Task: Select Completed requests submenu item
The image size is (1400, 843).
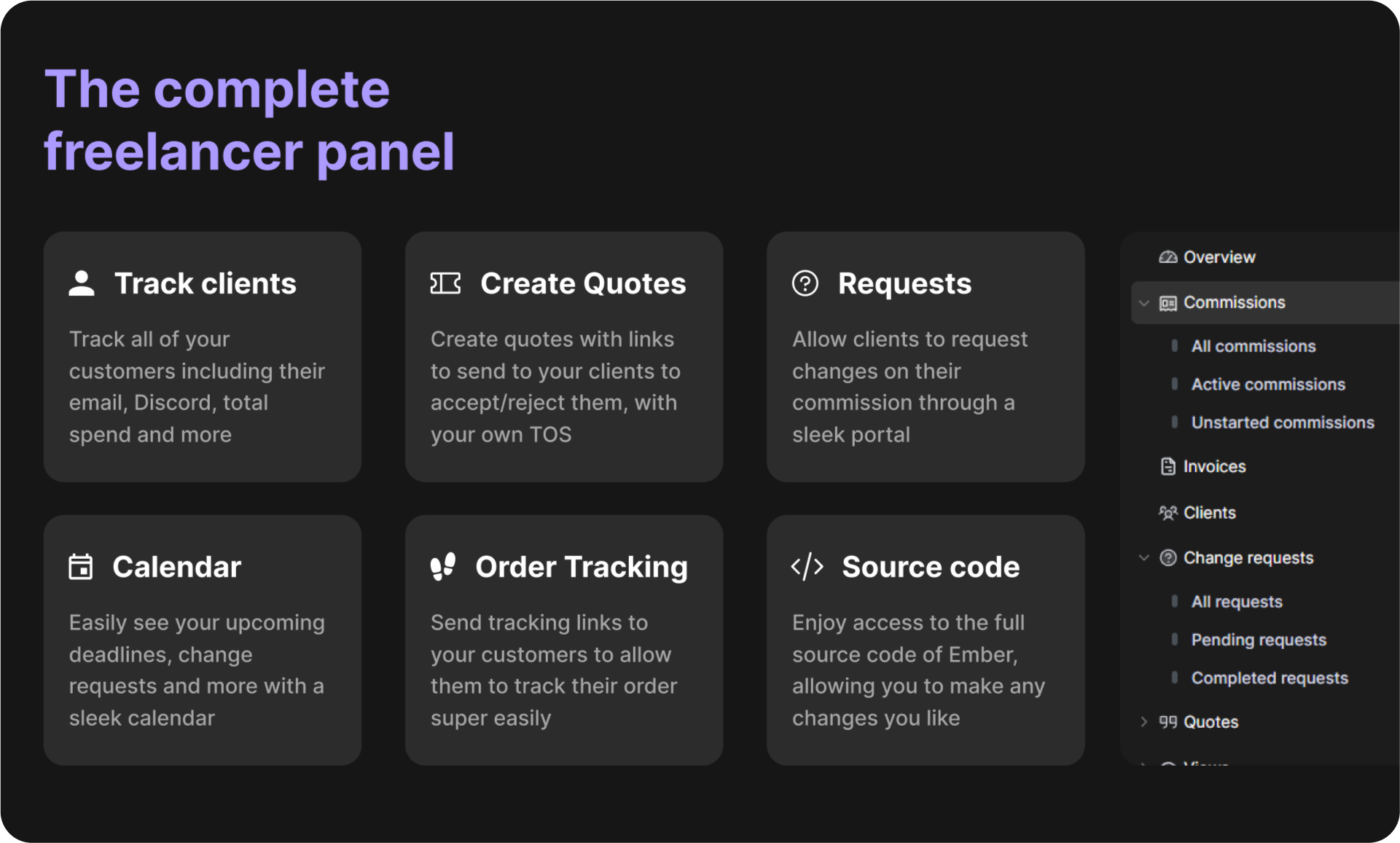Action: pyautogui.click(x=1269, y=678)
